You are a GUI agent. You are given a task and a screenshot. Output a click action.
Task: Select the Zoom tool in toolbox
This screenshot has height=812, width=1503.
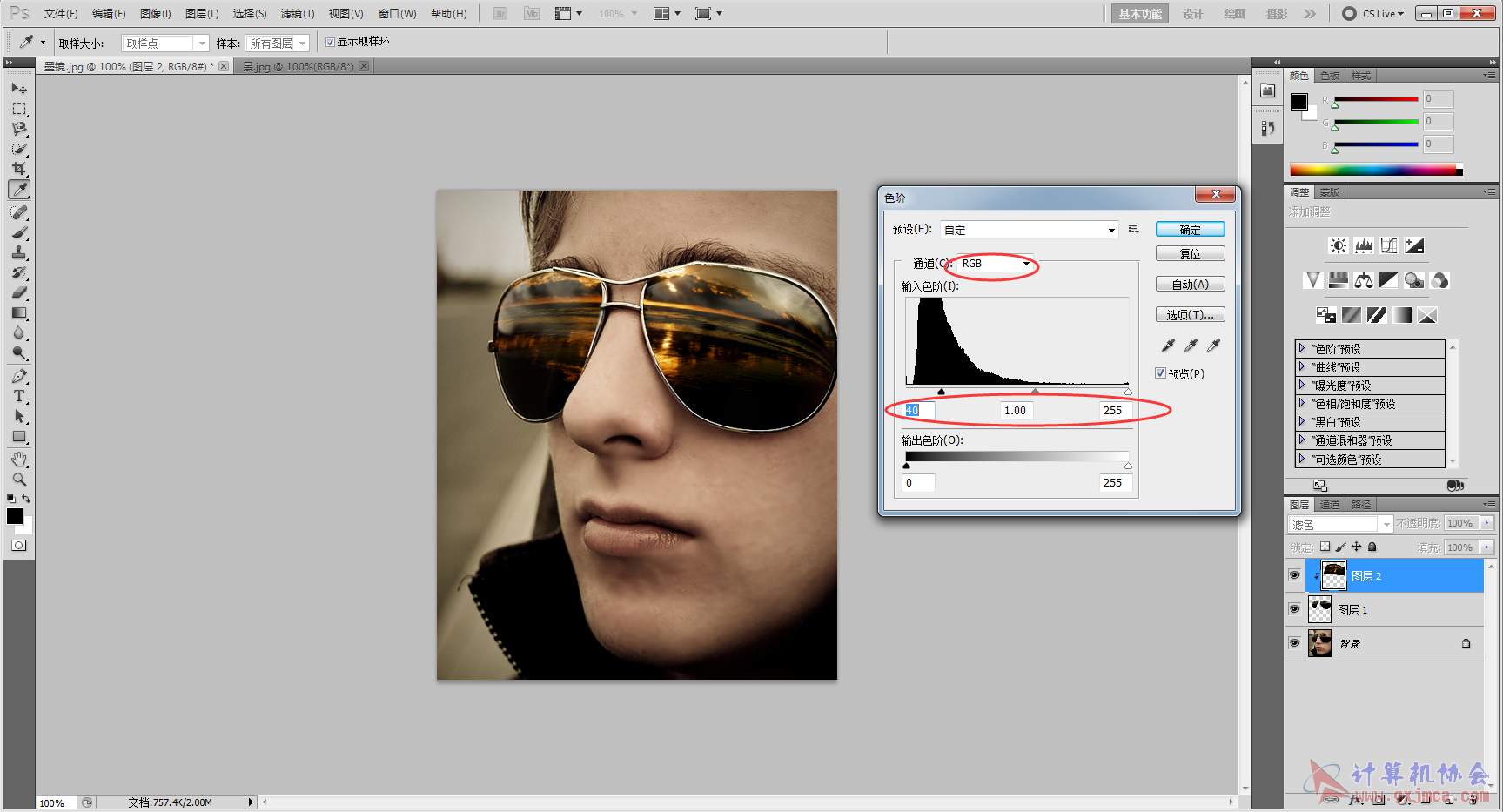(19, 479)
